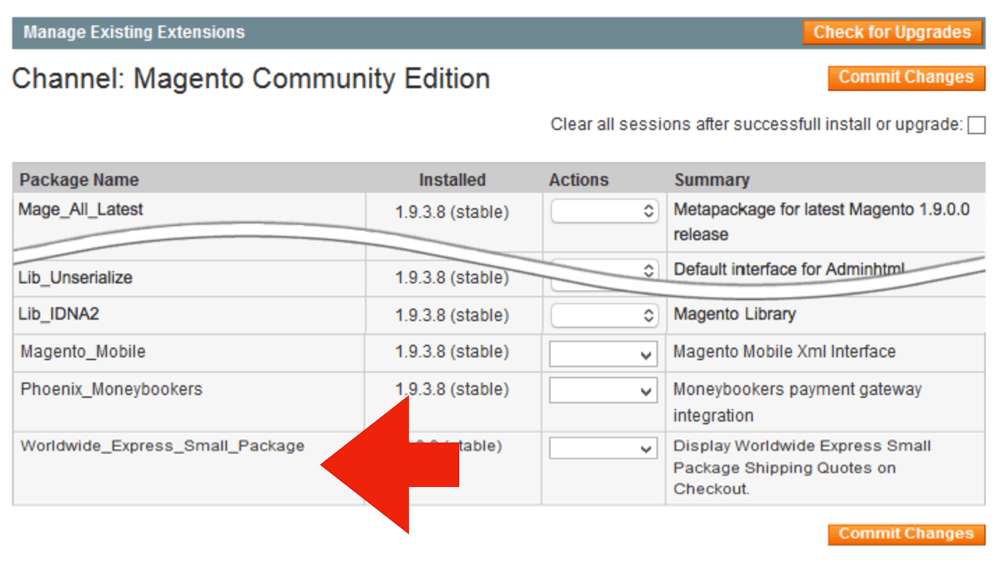
Task: Click the Check for Upgrades button
Action: point(892,33)
